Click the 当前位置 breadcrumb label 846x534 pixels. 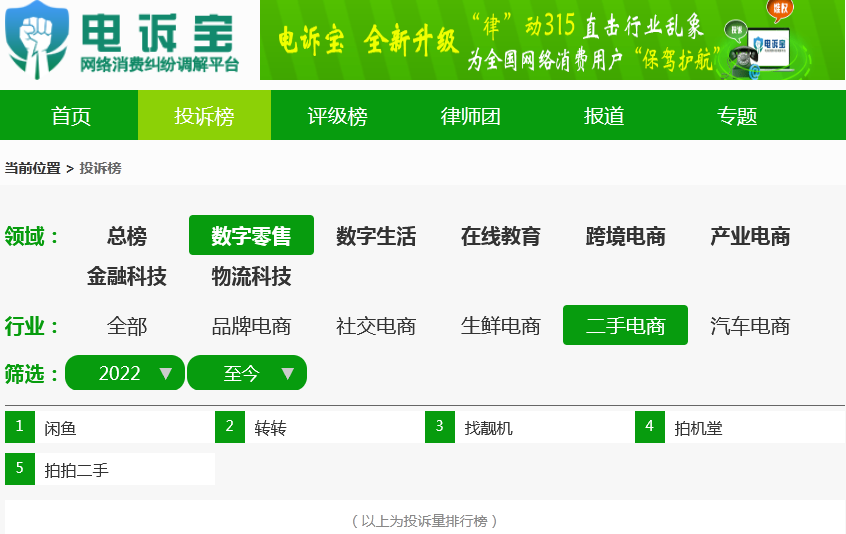click(32, 168)
